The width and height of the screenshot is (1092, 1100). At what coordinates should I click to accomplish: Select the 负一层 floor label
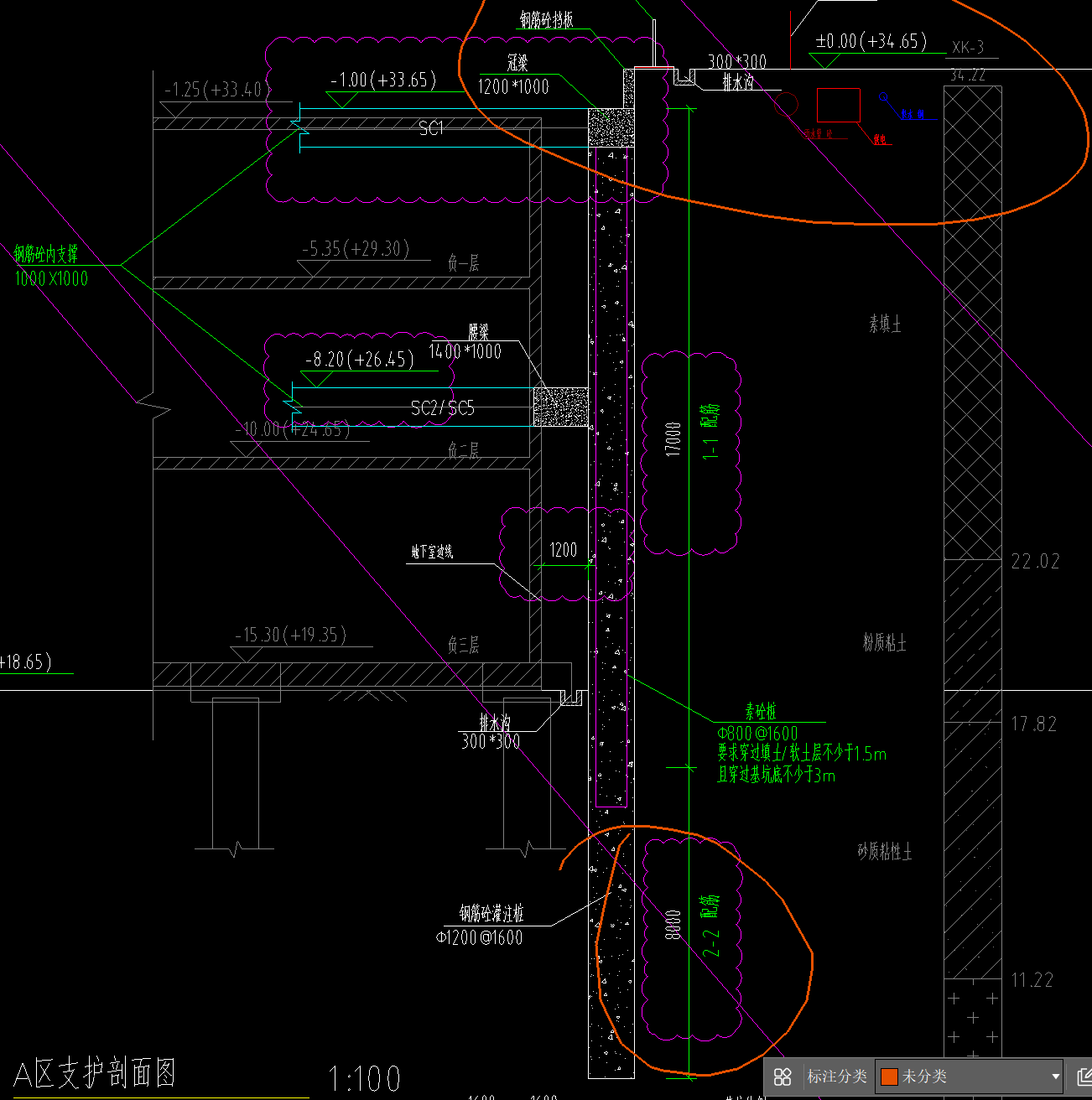pyautogui.click(x=464, y=263)
